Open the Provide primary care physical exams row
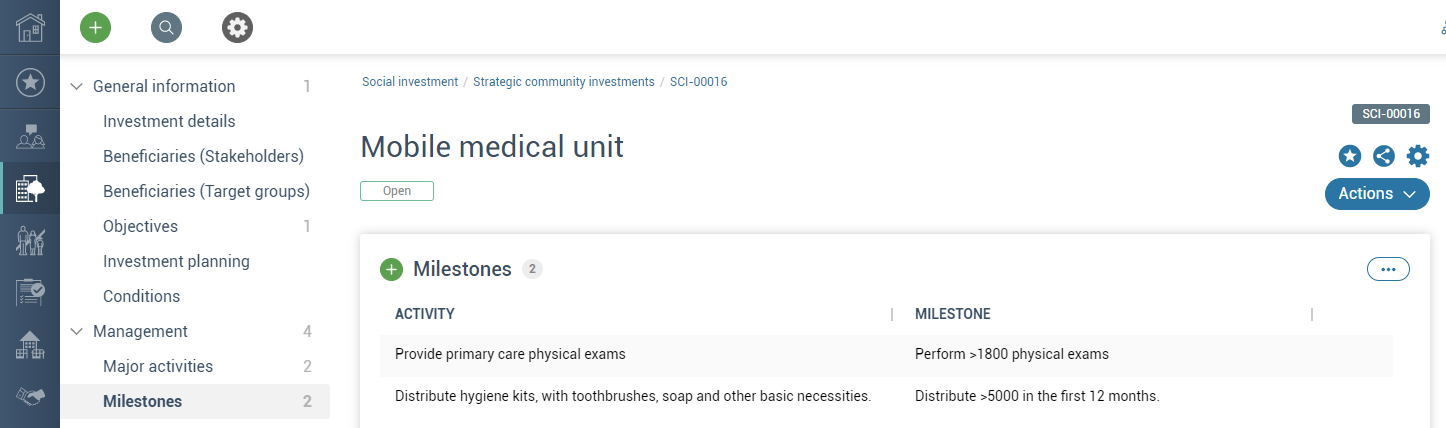Image resolution: width=1446 pixels, height=428 pixels. coord(886,354)
